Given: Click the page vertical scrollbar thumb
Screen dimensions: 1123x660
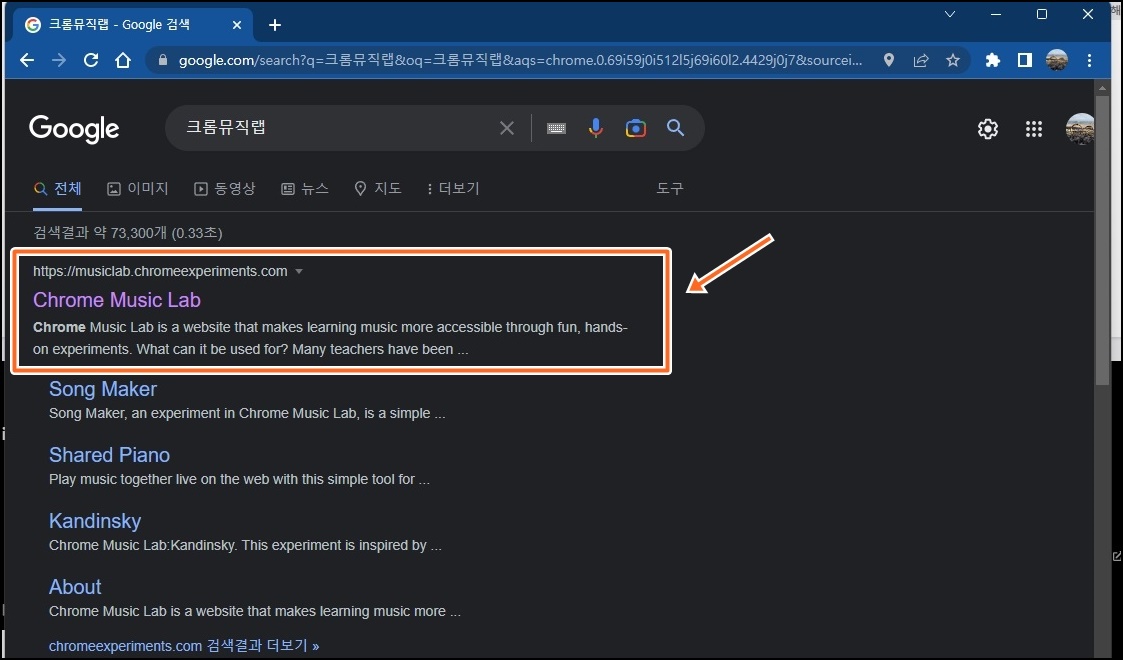Looking at the screenshot, I should pos(1102,241).
